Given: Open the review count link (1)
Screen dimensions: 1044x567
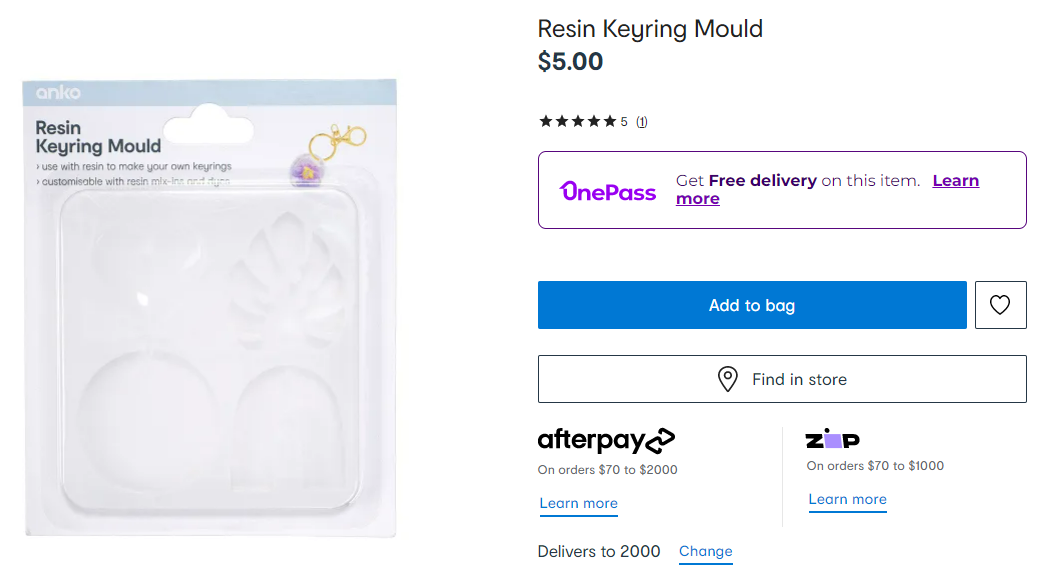Looking at the screenshot, I should (642, 122).
